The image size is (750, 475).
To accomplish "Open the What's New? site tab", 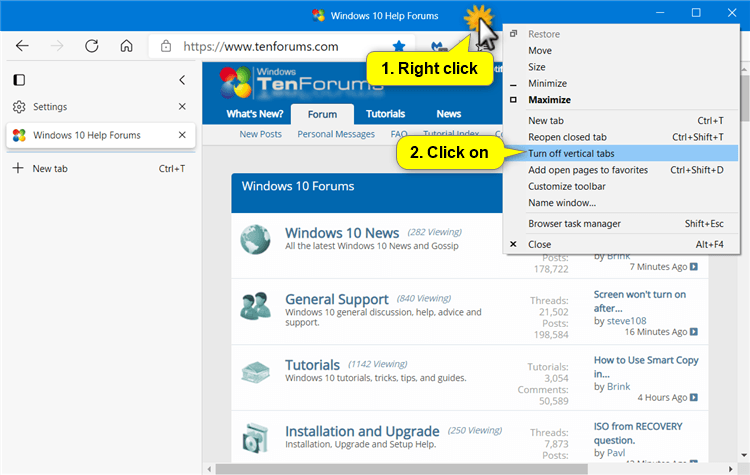I will 255,114.
